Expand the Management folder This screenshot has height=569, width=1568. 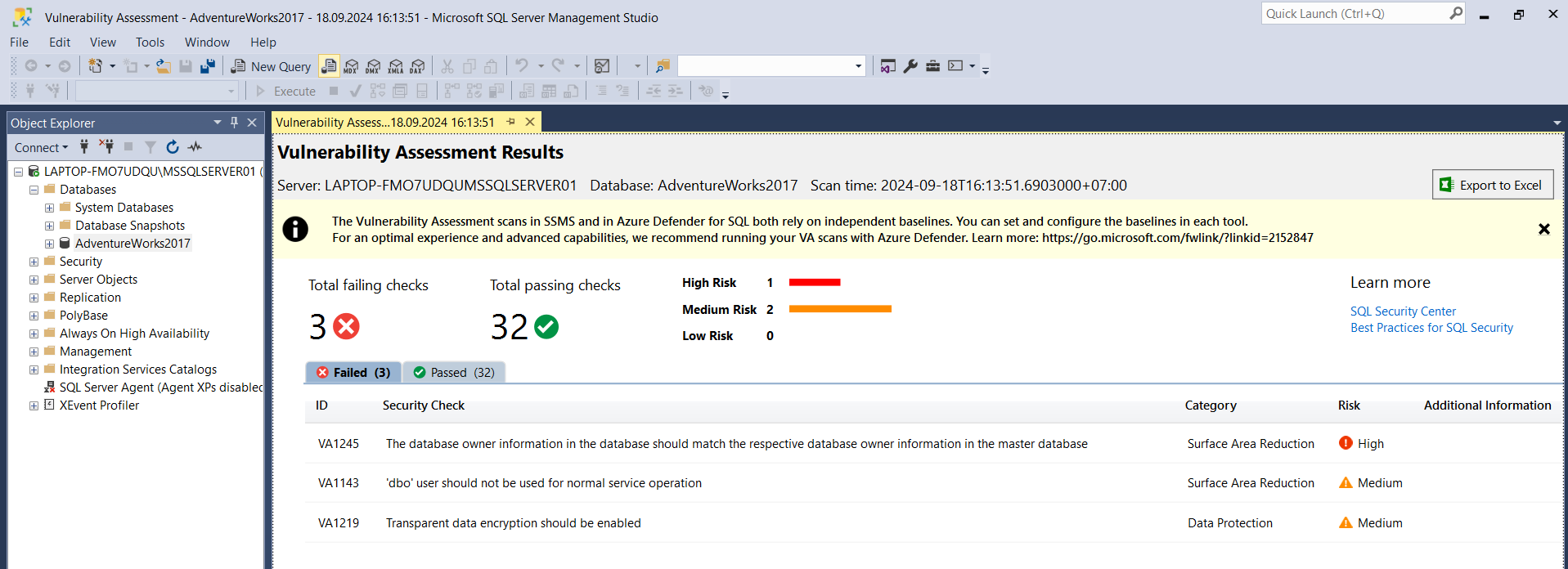coord(34,352)
